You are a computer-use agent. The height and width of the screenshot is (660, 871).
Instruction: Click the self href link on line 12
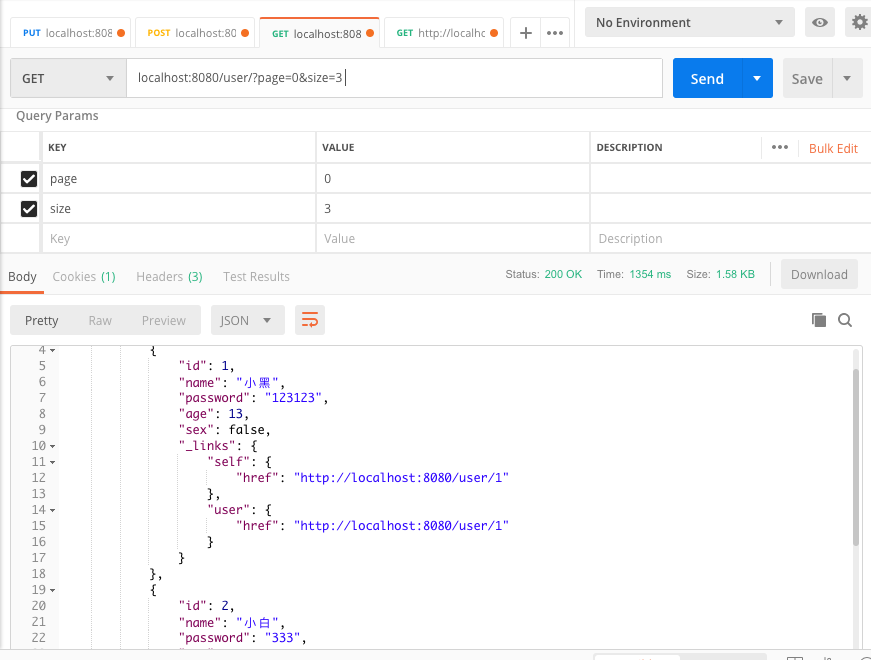pos(401,478)
